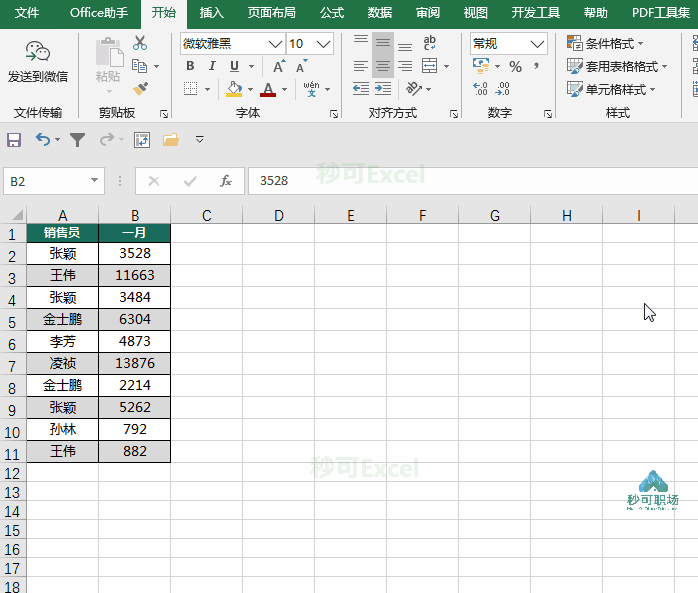Screen dimensions: 698x593
Task: Switch to the 开发工具 tab
Action: pos(536,12)
